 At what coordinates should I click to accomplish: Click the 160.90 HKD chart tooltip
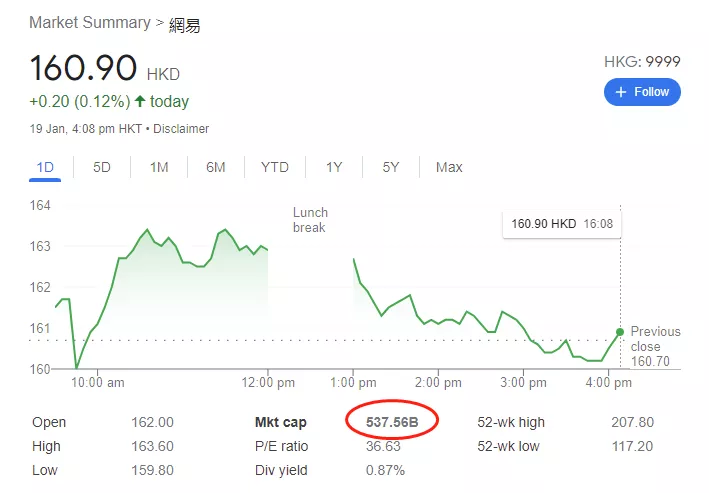pos(561,224)
